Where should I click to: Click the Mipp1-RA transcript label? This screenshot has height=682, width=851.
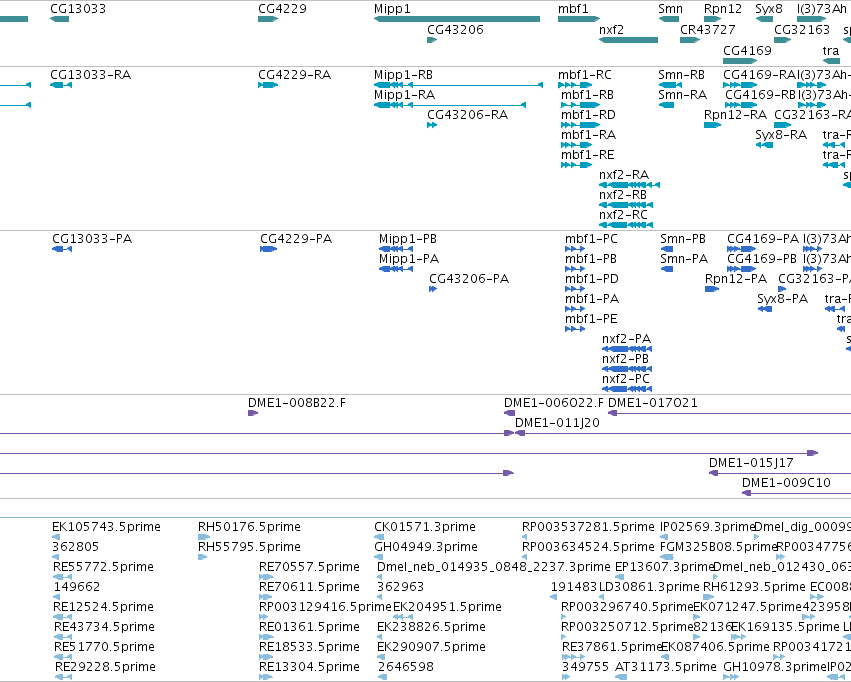pos(404,94)
